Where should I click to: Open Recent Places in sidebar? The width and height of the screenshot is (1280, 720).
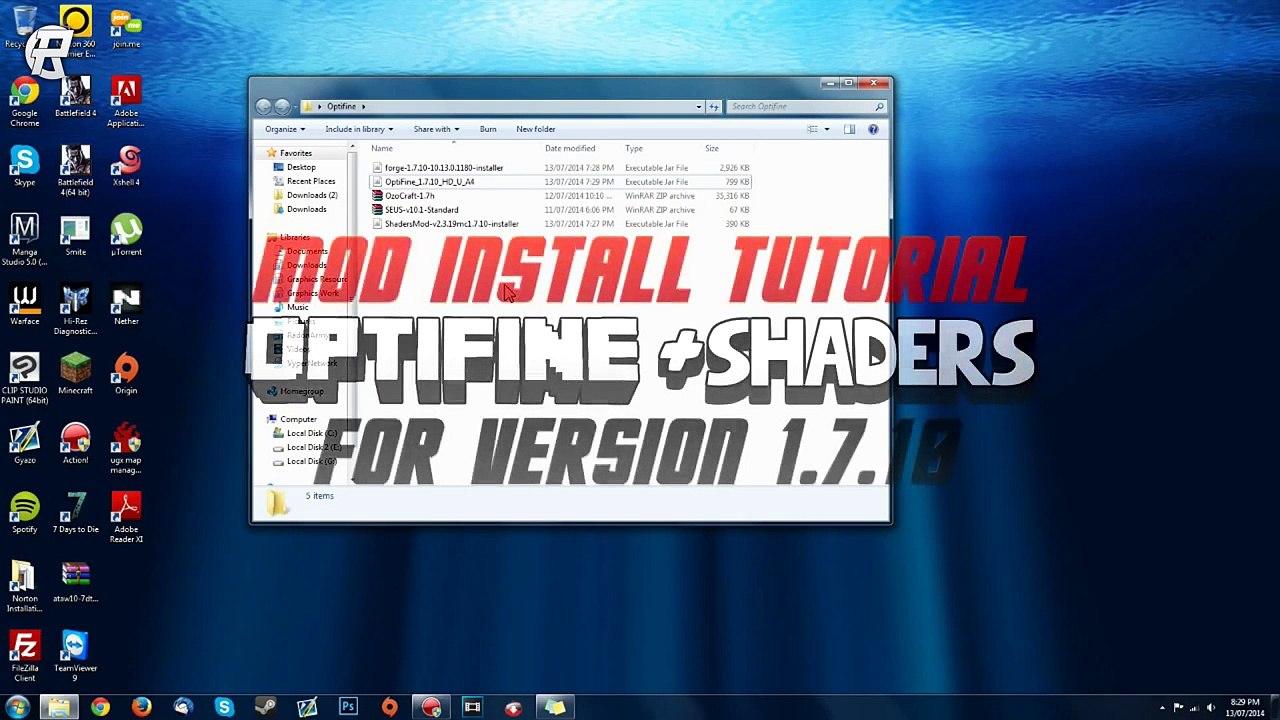coord(310,181)
